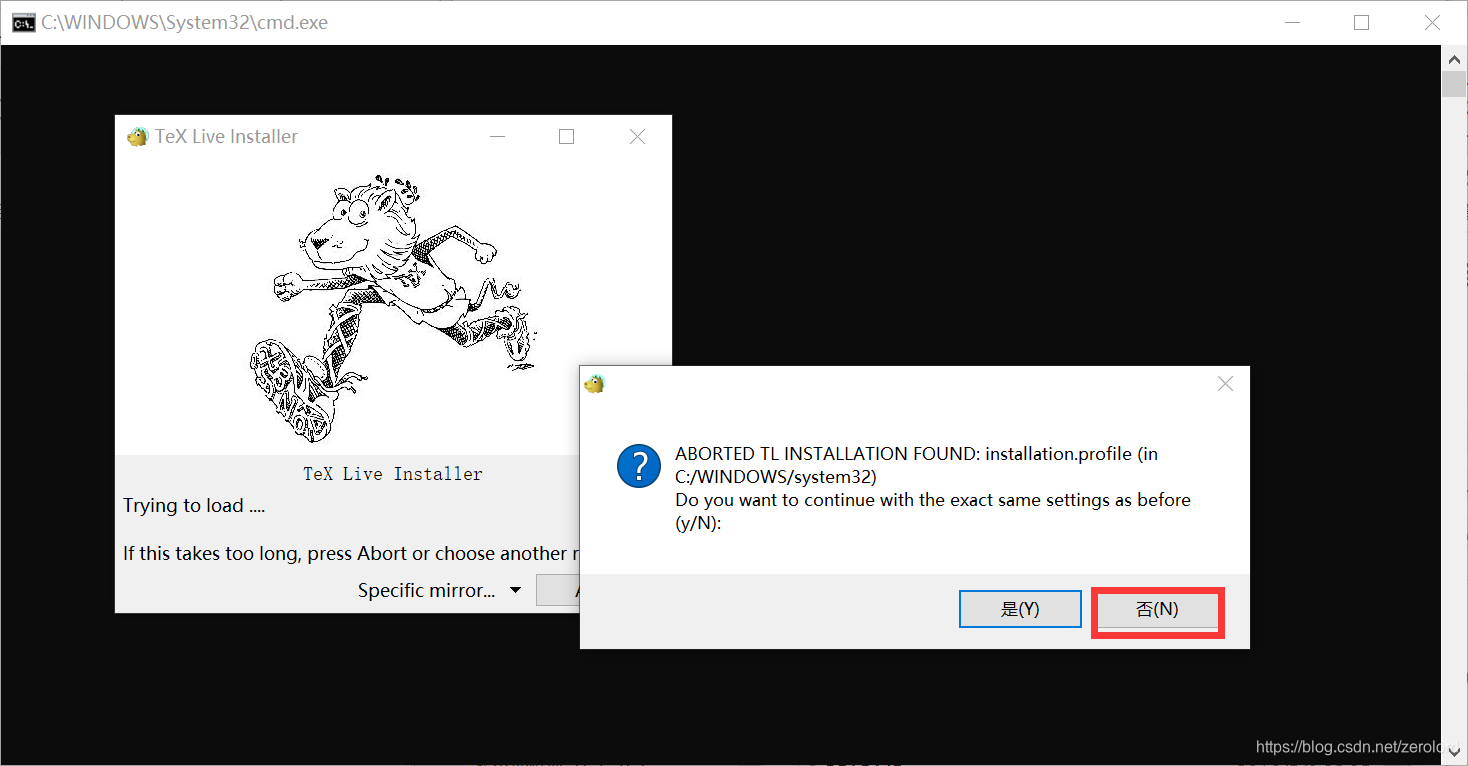Click the dialog's title bar mascot icon

click(x=595, y=384)
